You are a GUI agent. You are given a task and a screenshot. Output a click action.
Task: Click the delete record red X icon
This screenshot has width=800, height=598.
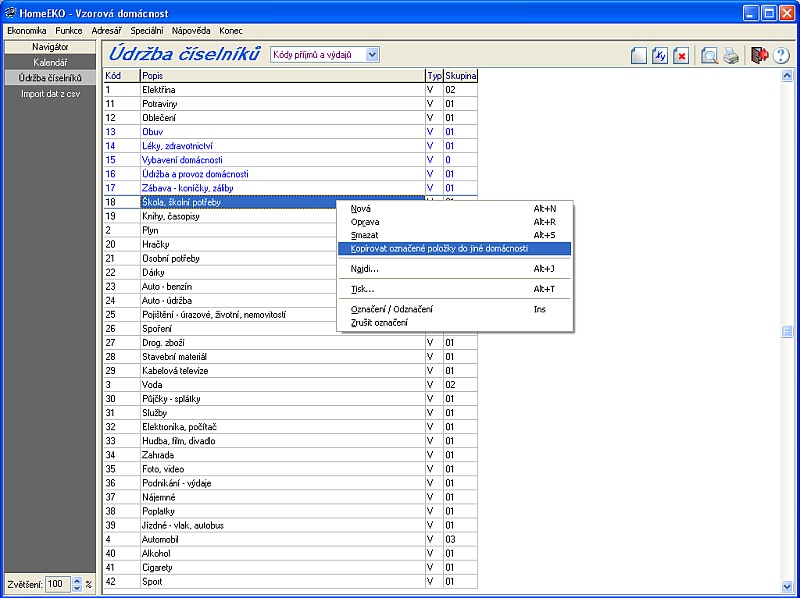coord(681,56)
